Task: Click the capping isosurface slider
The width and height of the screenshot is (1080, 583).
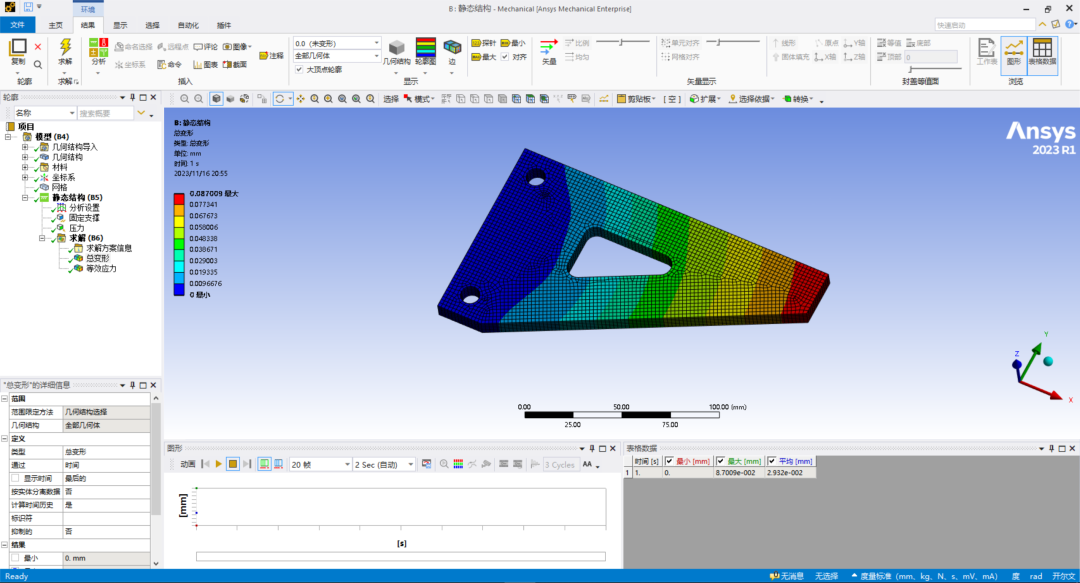Action: point(934,69)
